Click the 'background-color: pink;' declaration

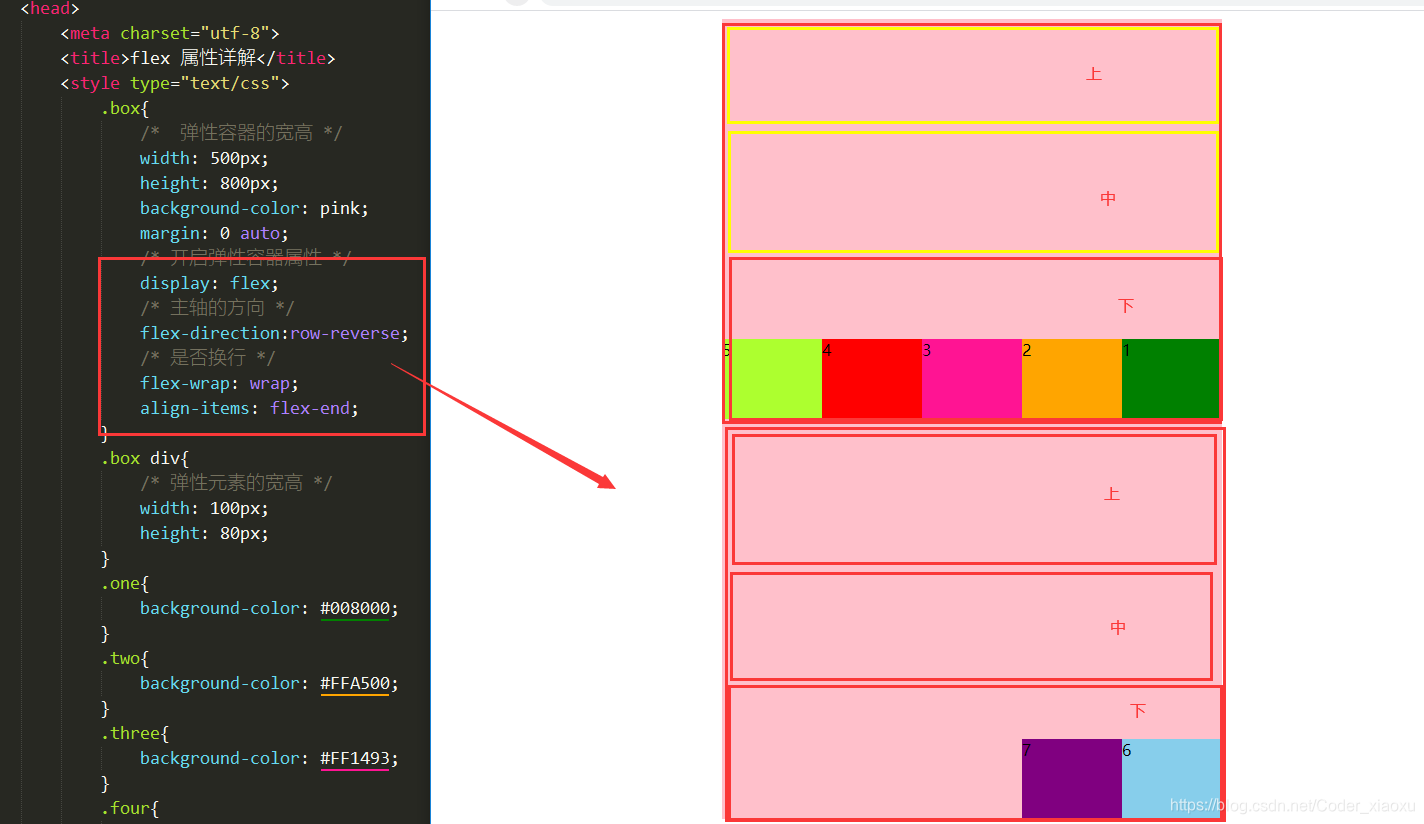pyautogui.click(x=255, y=208)
